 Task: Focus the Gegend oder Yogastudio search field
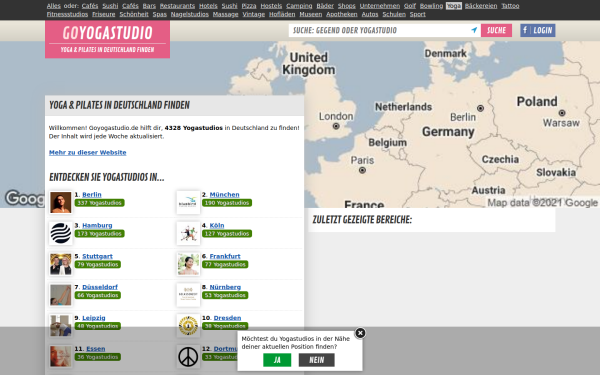380,30
